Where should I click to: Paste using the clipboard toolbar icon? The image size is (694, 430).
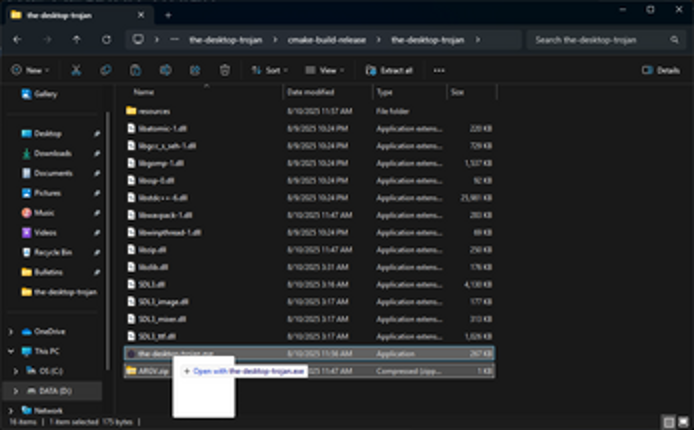(135, 70)
